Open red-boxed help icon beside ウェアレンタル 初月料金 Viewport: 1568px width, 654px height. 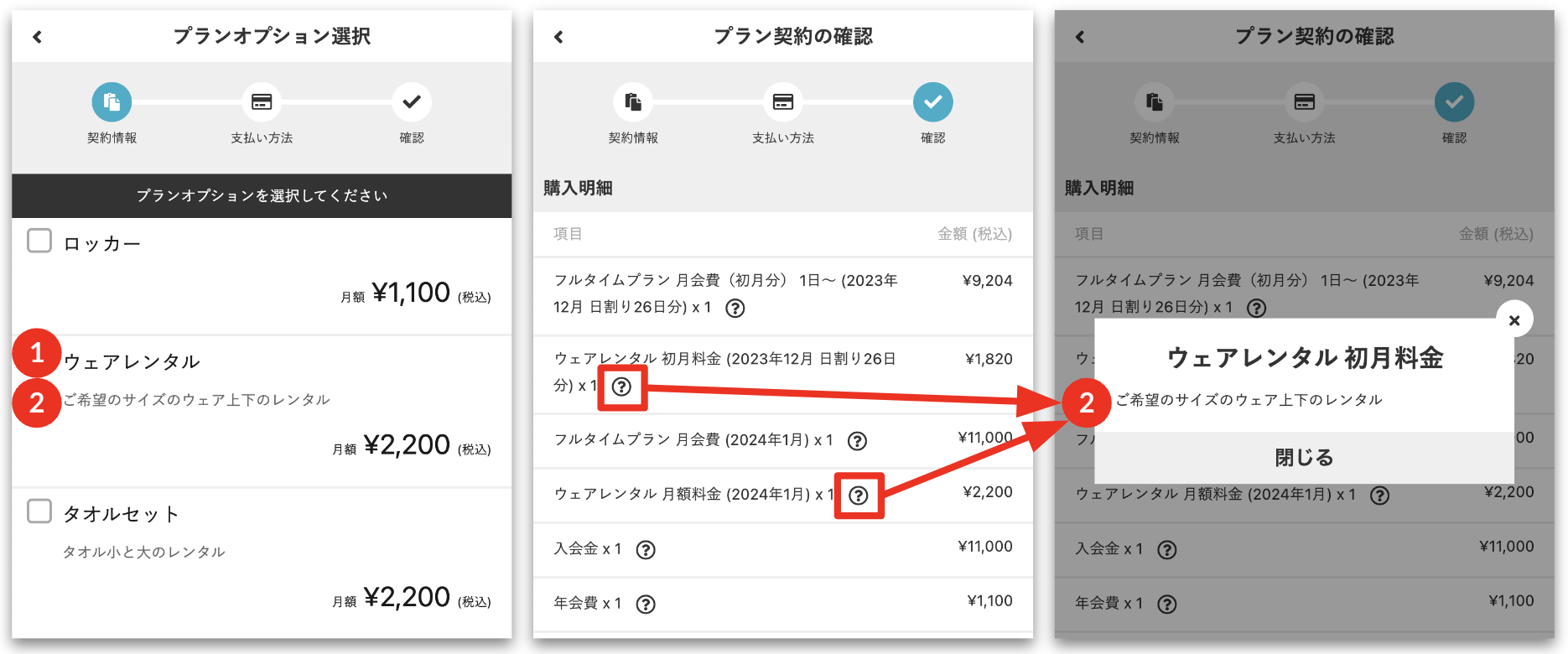pos(621,387)
